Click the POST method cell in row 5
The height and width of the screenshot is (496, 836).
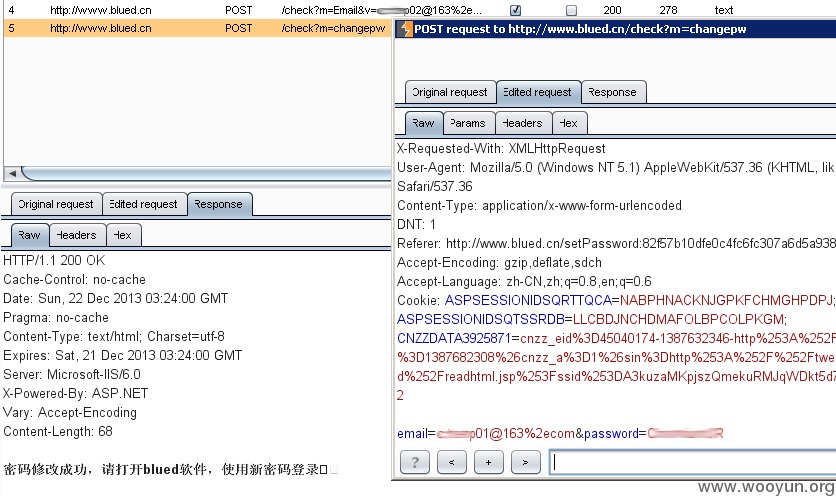[x=238, y=28]
